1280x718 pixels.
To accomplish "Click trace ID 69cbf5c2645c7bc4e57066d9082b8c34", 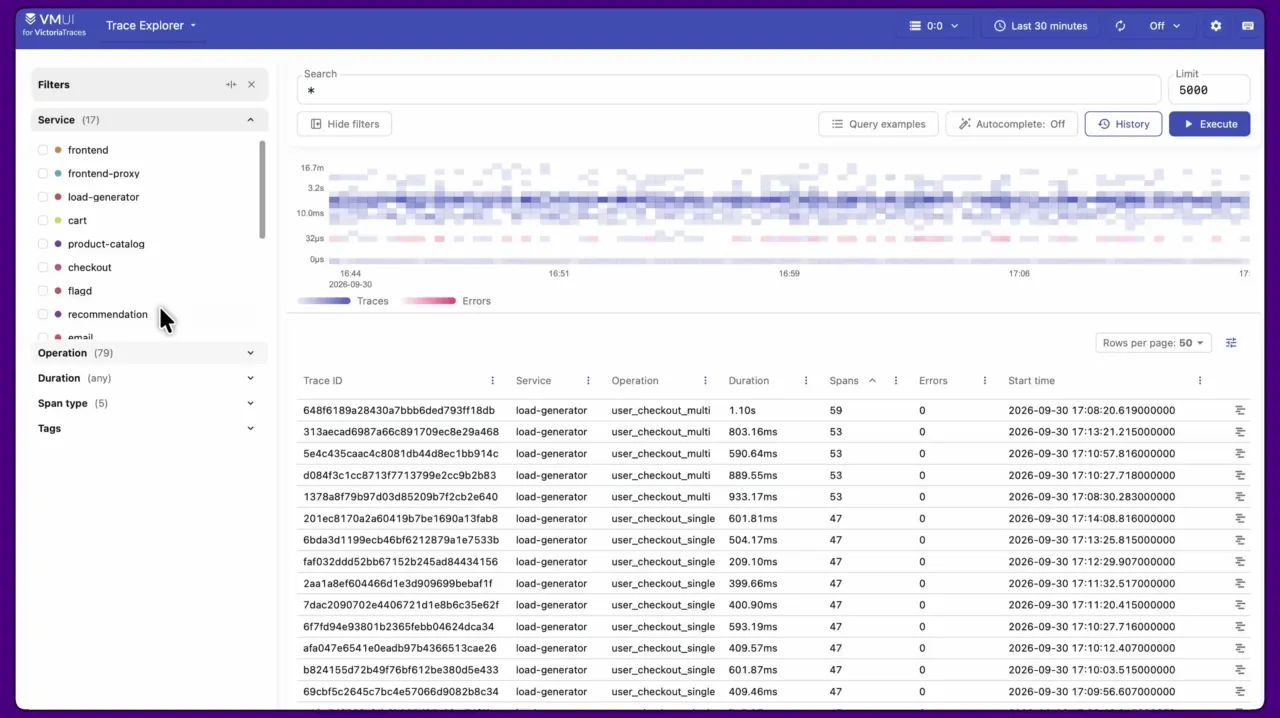I will (x=400, y=692).
